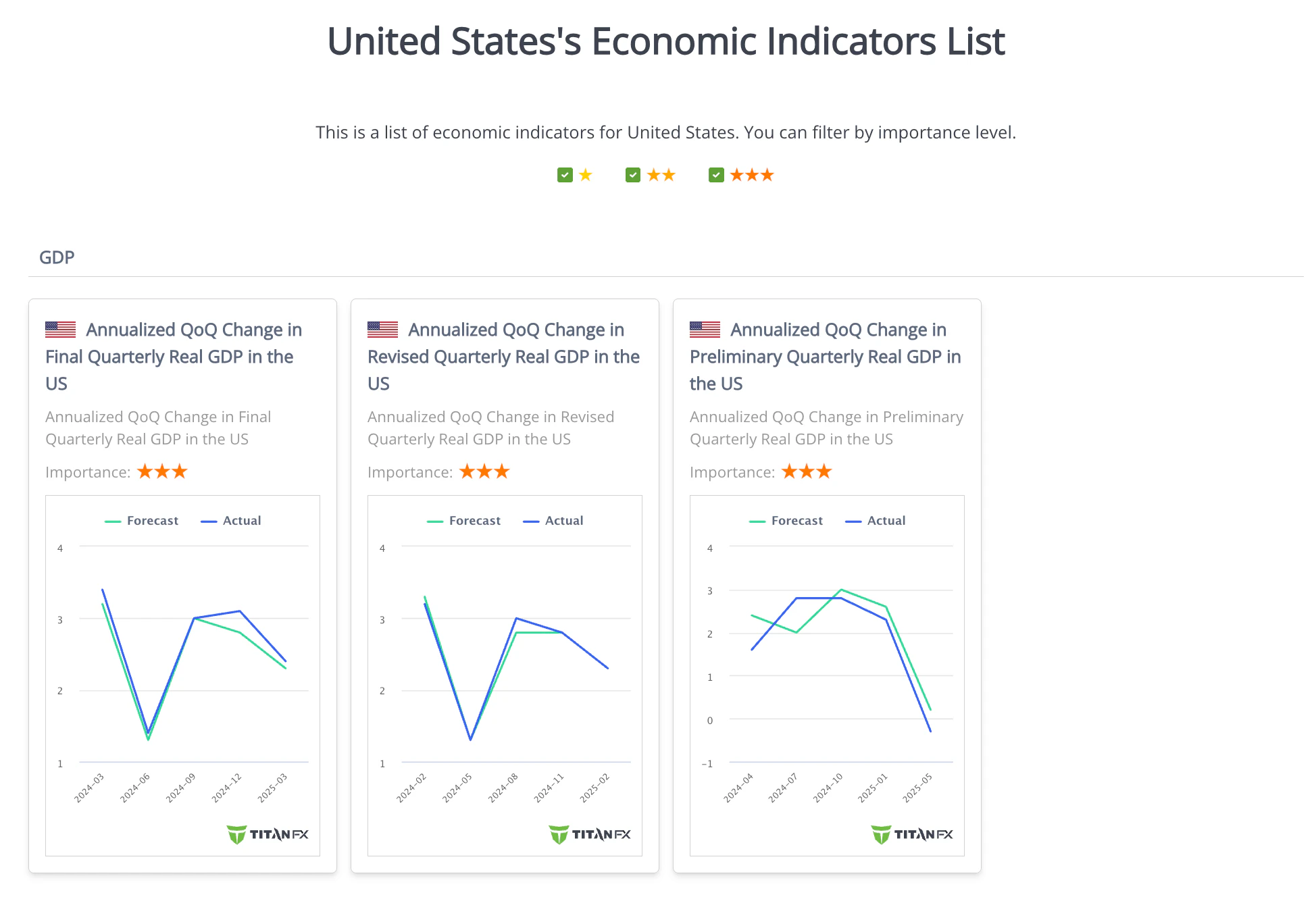Click the US flag on Preliminary GDP card

click(704, 329)
